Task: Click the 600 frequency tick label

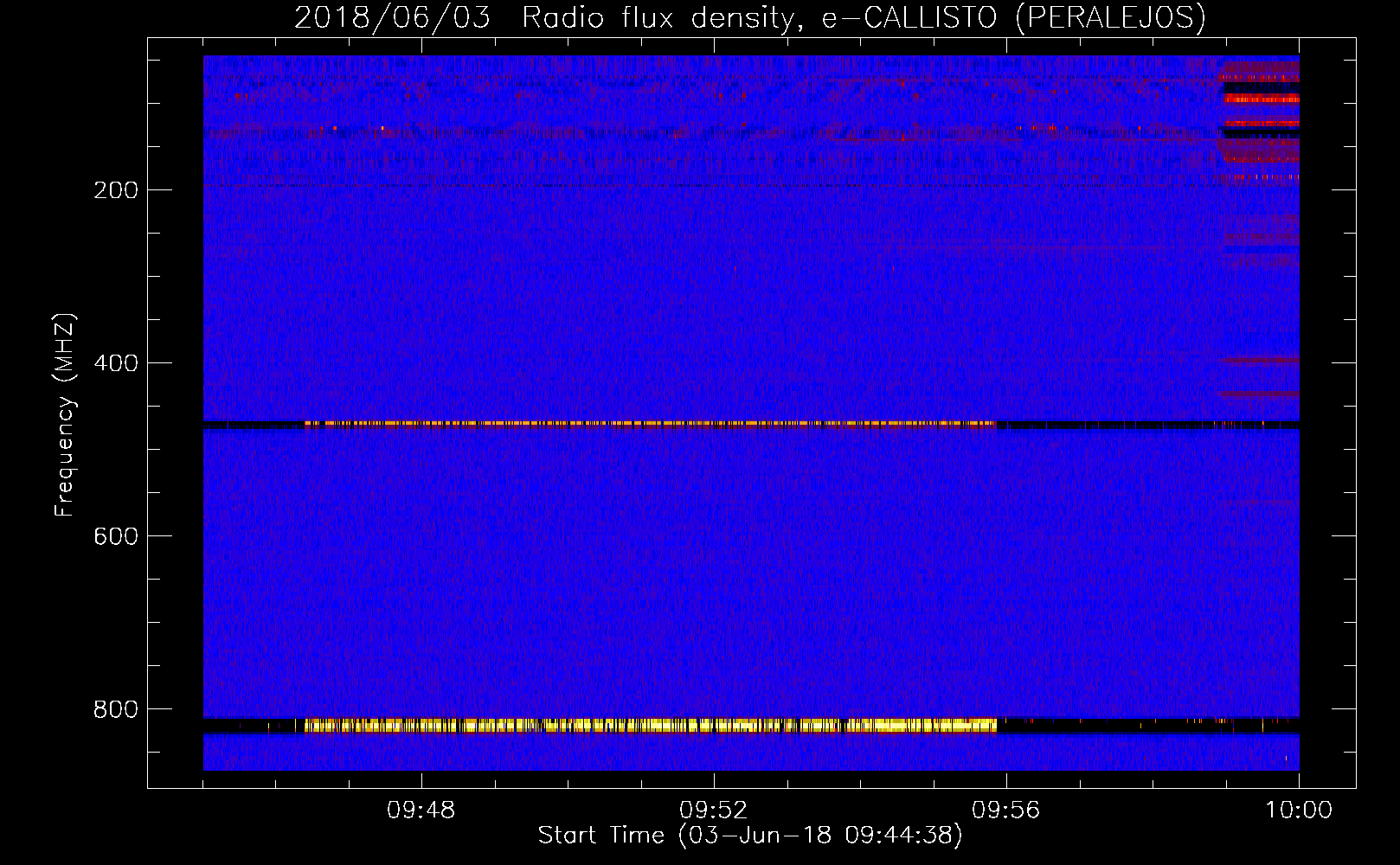Action: pos(115,536)
